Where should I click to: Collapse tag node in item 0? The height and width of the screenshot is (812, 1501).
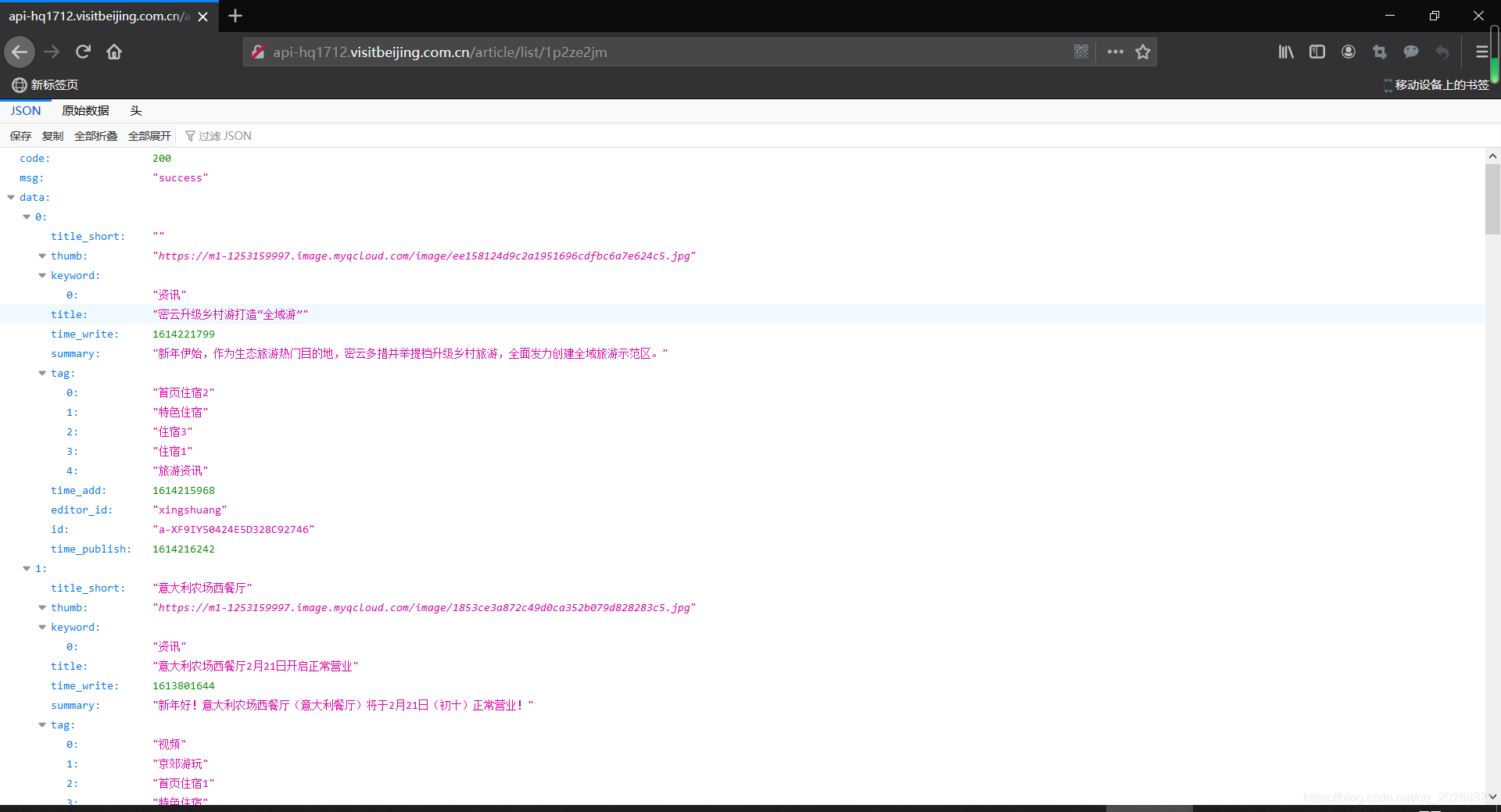[42, 374]
